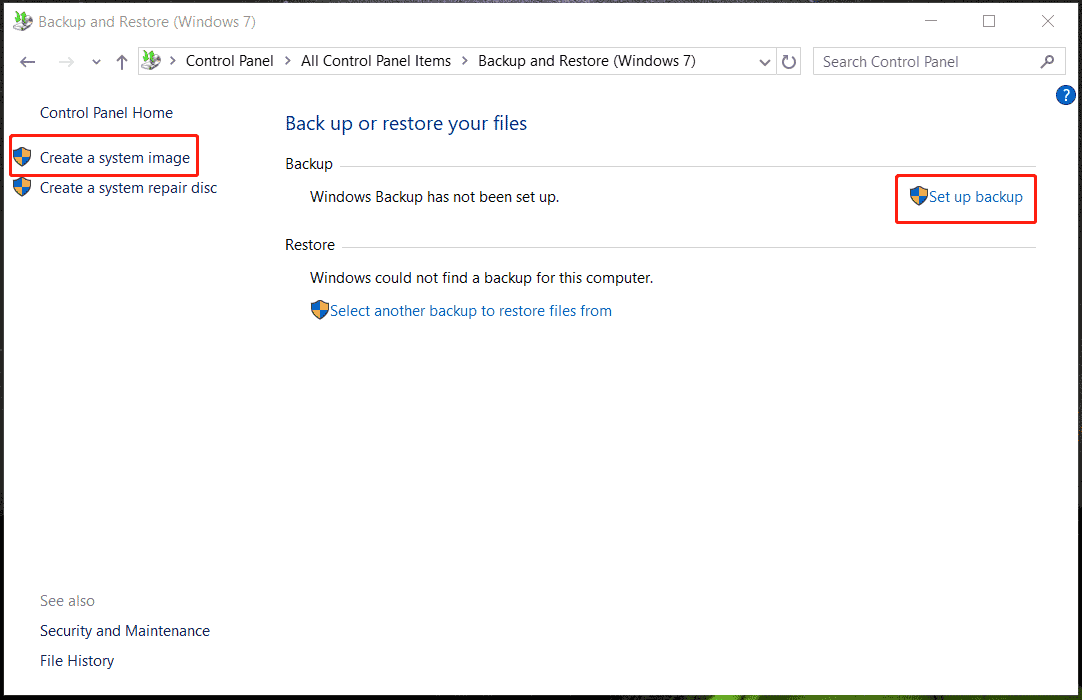Open Help via the blue question mark
The height and width of the screenshot is (700, 1082).
(1065, 95)
